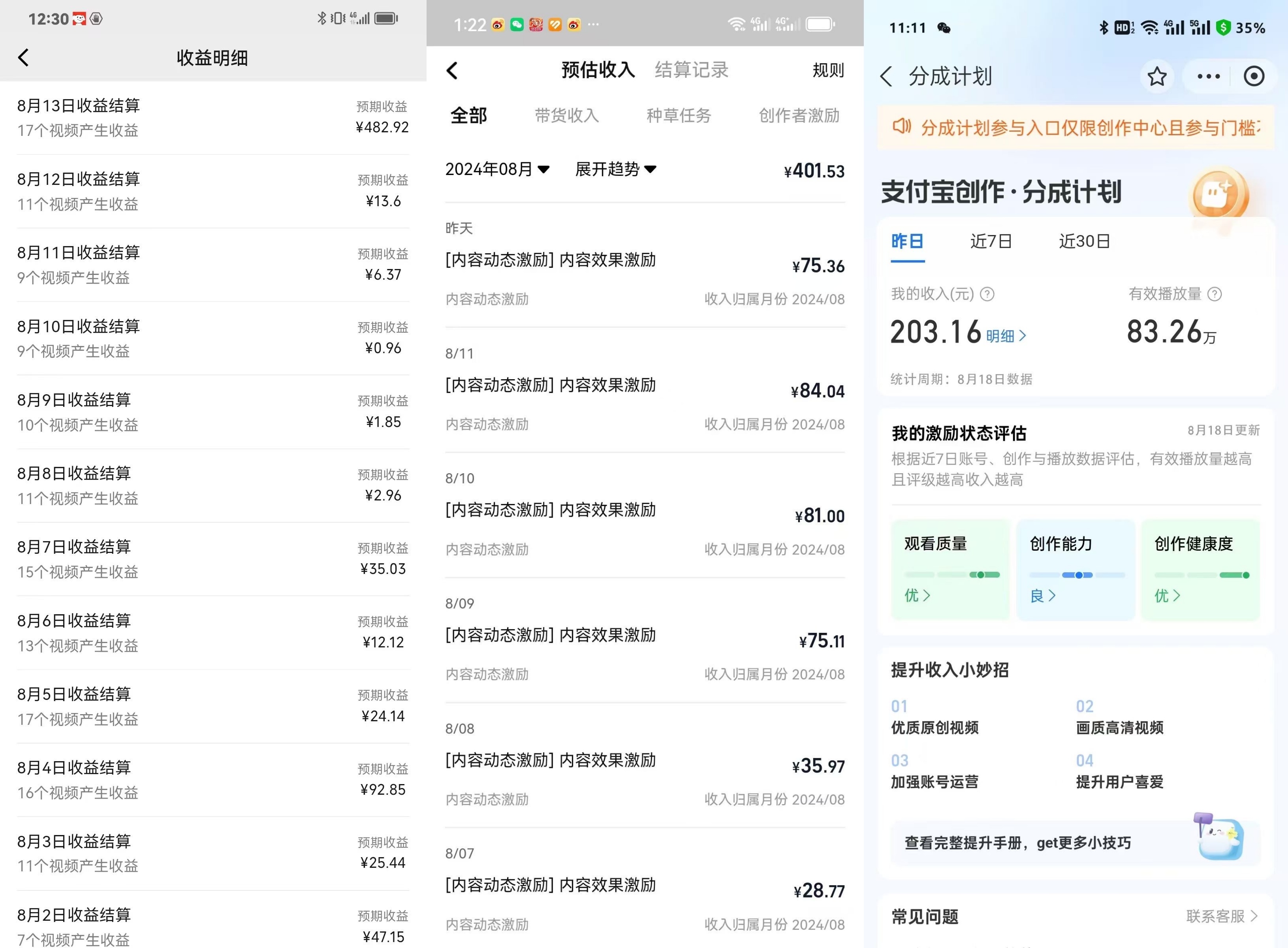Viewport: 1288px width, 948px height.
Task: Open 创作健康度 优 rating details
Action: (1167, 596)
